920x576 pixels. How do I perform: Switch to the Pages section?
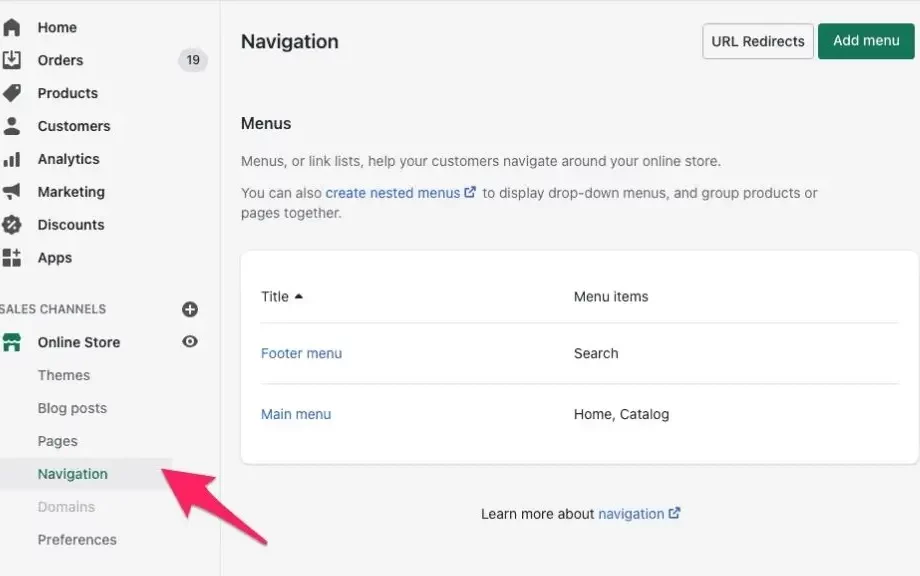tap(58, 441)
